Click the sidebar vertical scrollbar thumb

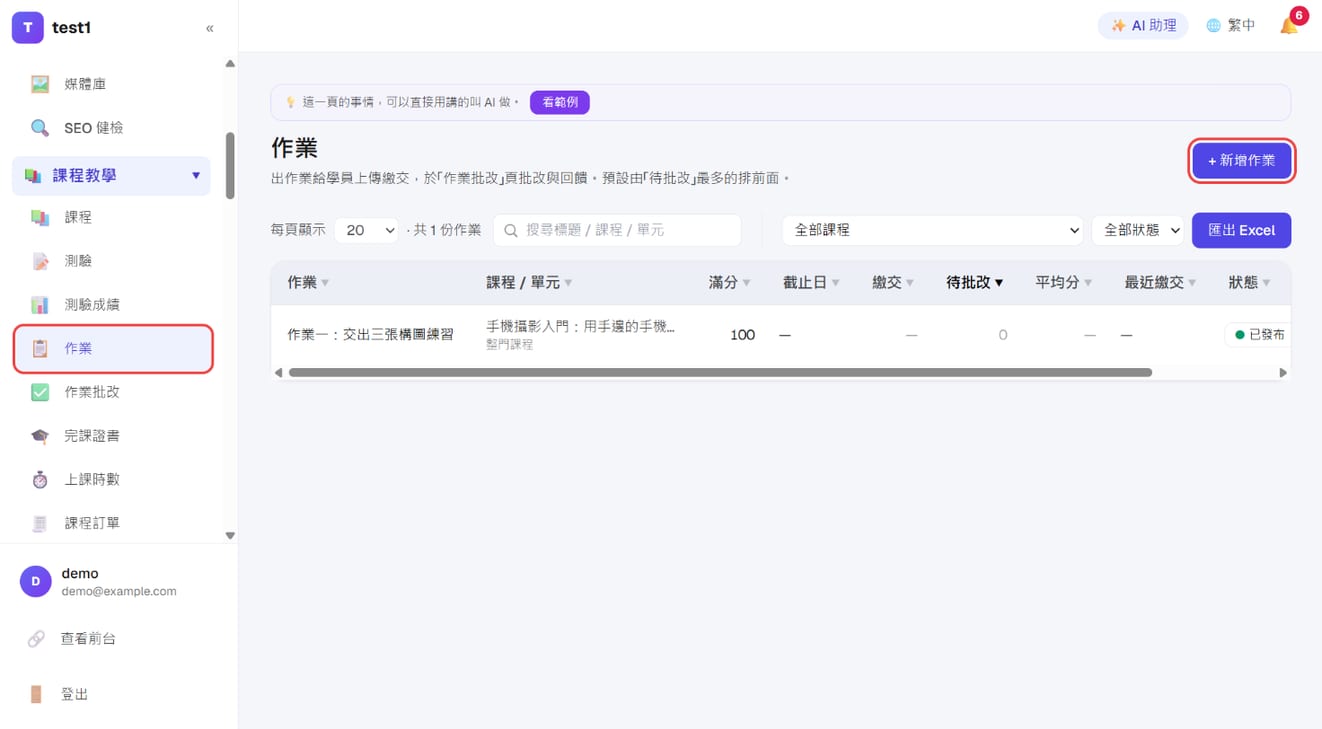230,166
